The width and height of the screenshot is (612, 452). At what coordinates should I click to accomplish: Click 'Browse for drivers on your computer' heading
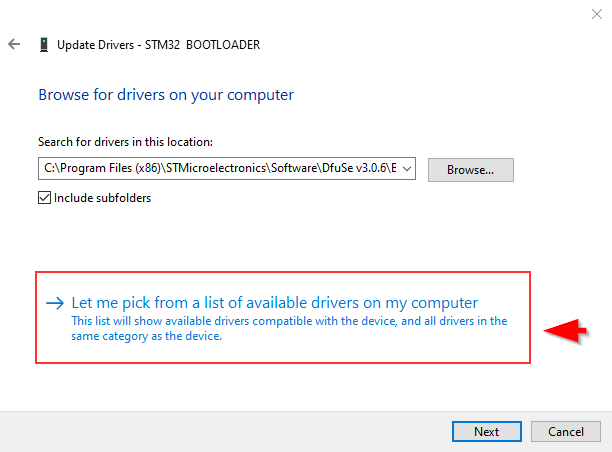pos(166,95)
